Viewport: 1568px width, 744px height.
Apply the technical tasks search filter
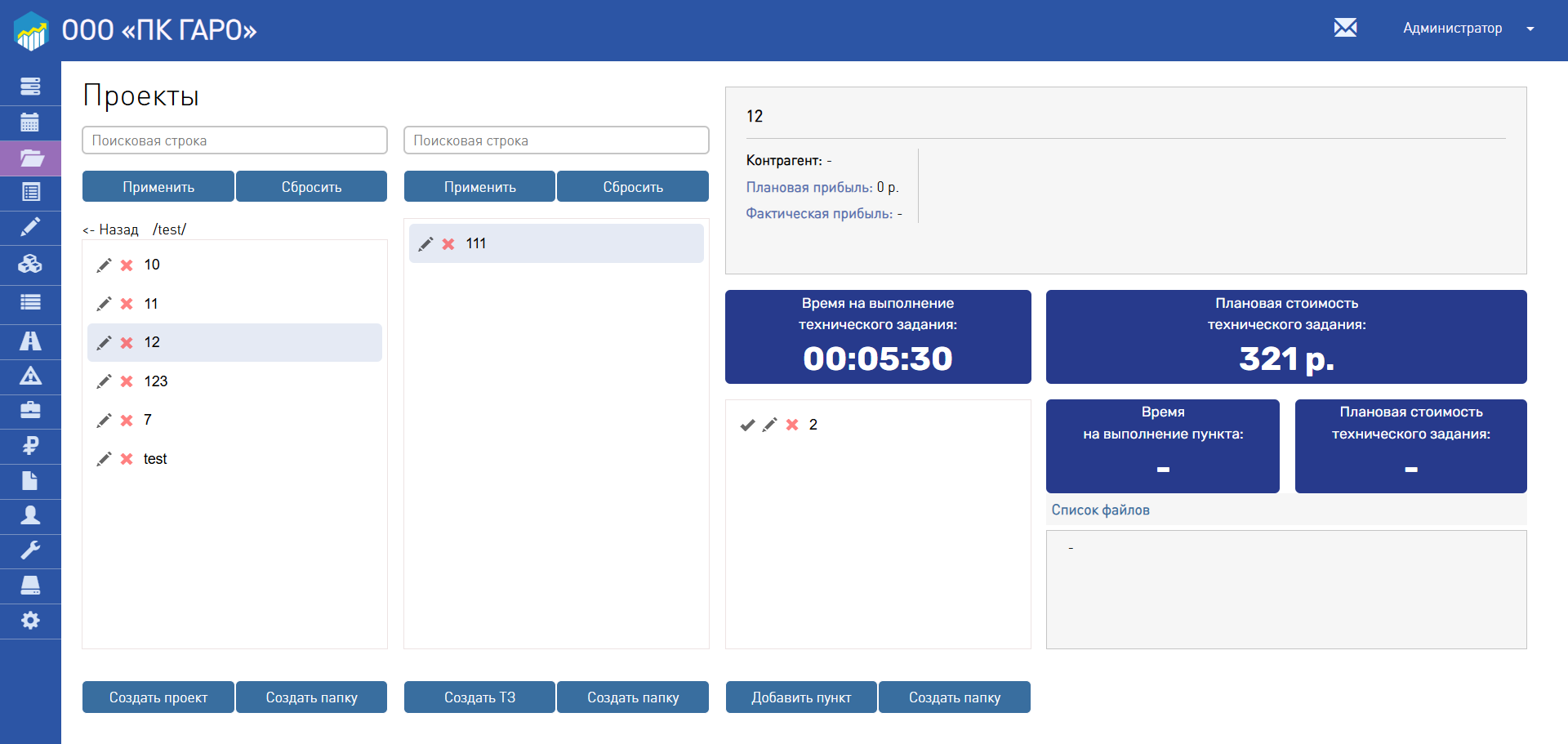[479, 186]
